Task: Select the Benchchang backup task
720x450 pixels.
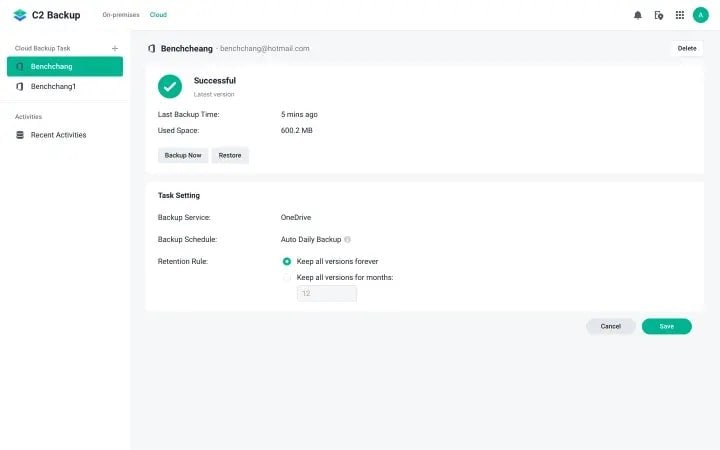Action: point(65,66)
